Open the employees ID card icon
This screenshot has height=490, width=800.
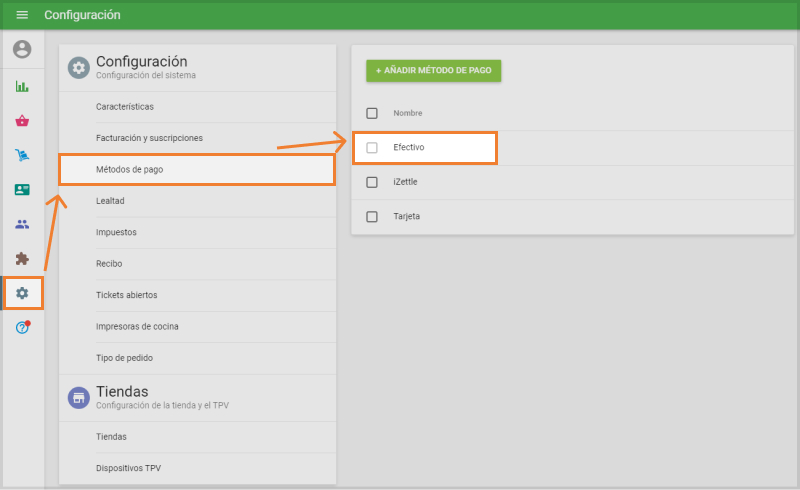(22, 189)
